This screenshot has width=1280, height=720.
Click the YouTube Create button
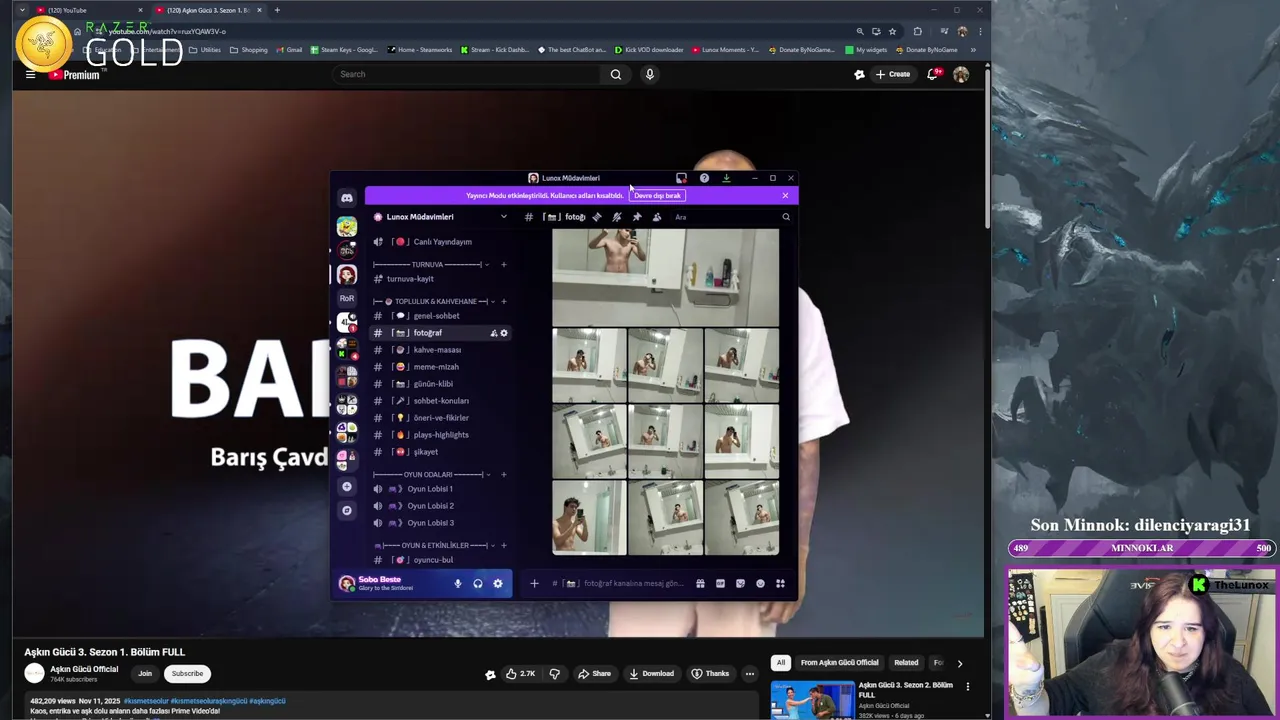[893, 74]
